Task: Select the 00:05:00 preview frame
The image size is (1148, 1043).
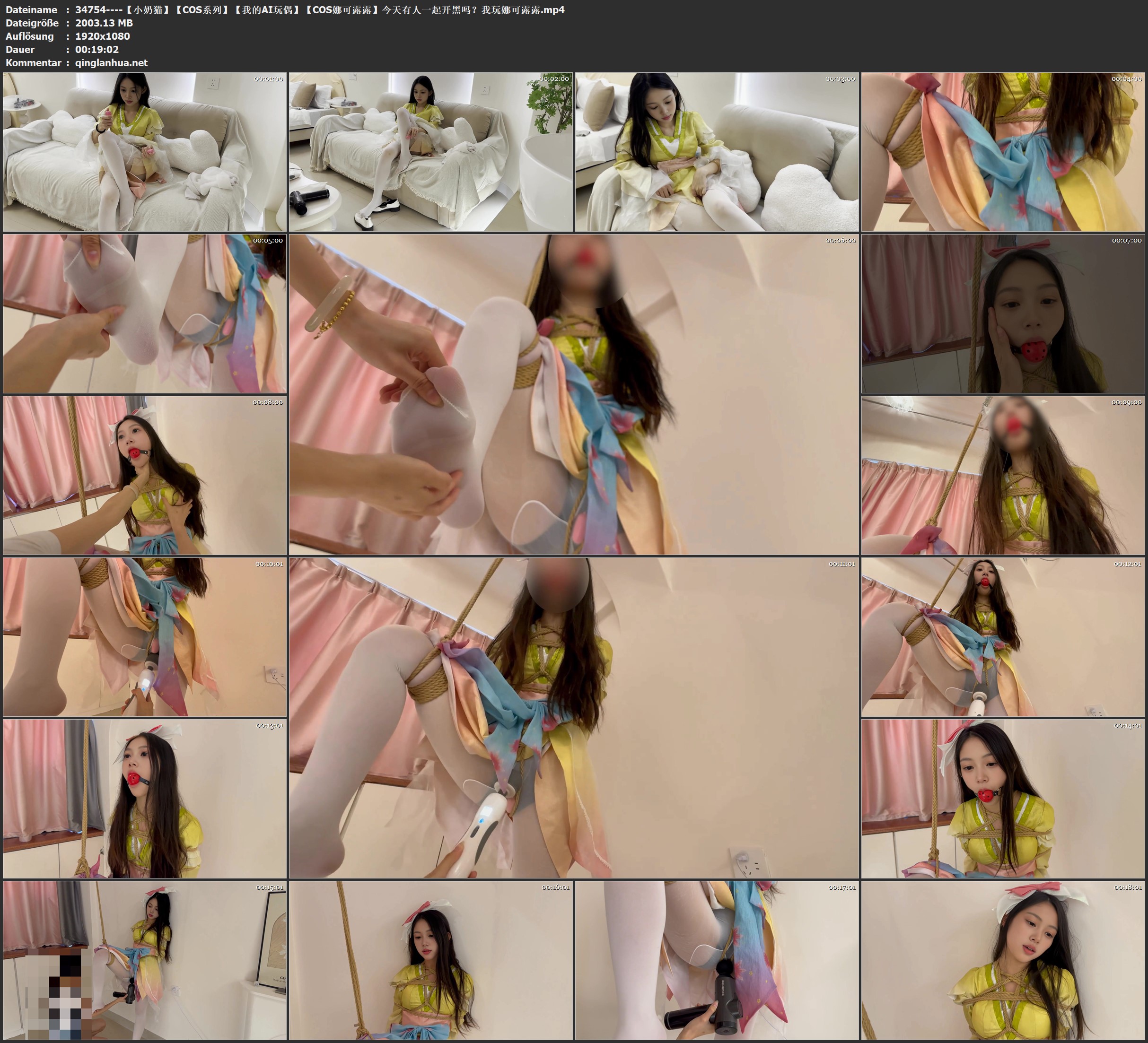Action: coord(145,313)
